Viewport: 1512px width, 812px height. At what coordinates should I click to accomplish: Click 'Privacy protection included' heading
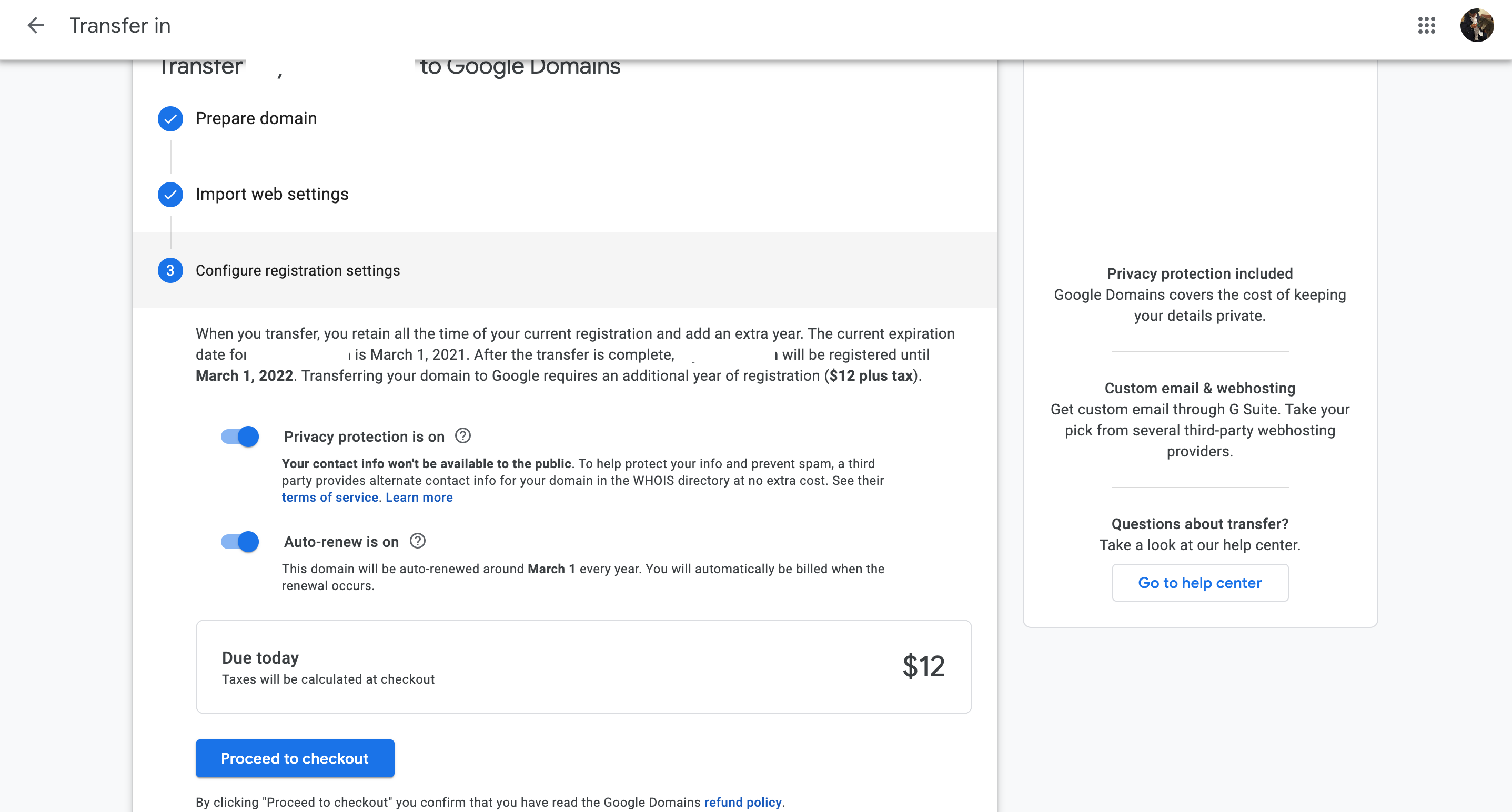[1199, 273]
